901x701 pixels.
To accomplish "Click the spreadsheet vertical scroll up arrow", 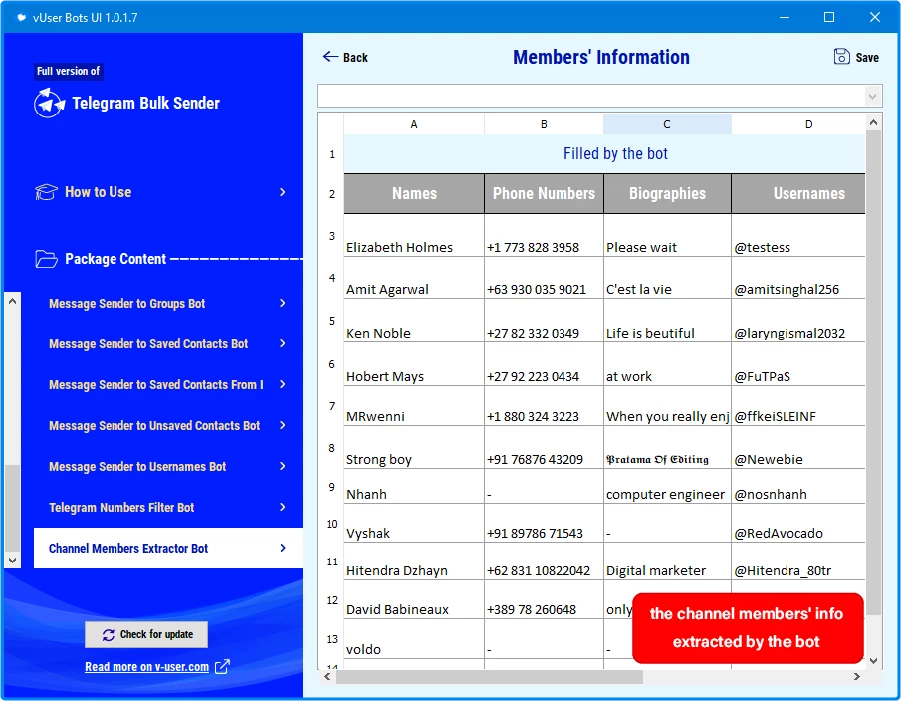I will click(873, 122).
